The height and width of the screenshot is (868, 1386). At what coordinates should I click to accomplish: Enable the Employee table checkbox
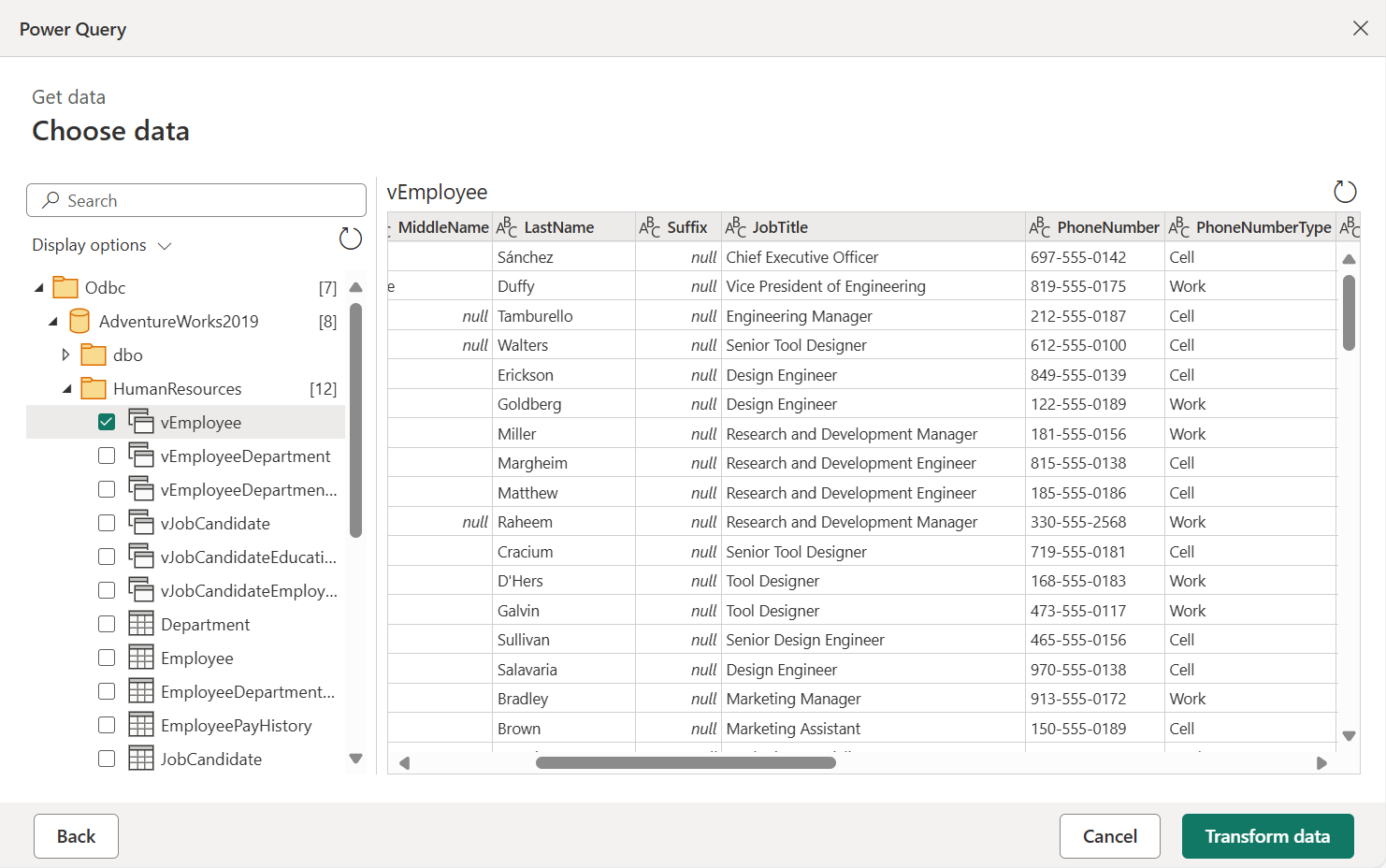pos(107,658)
